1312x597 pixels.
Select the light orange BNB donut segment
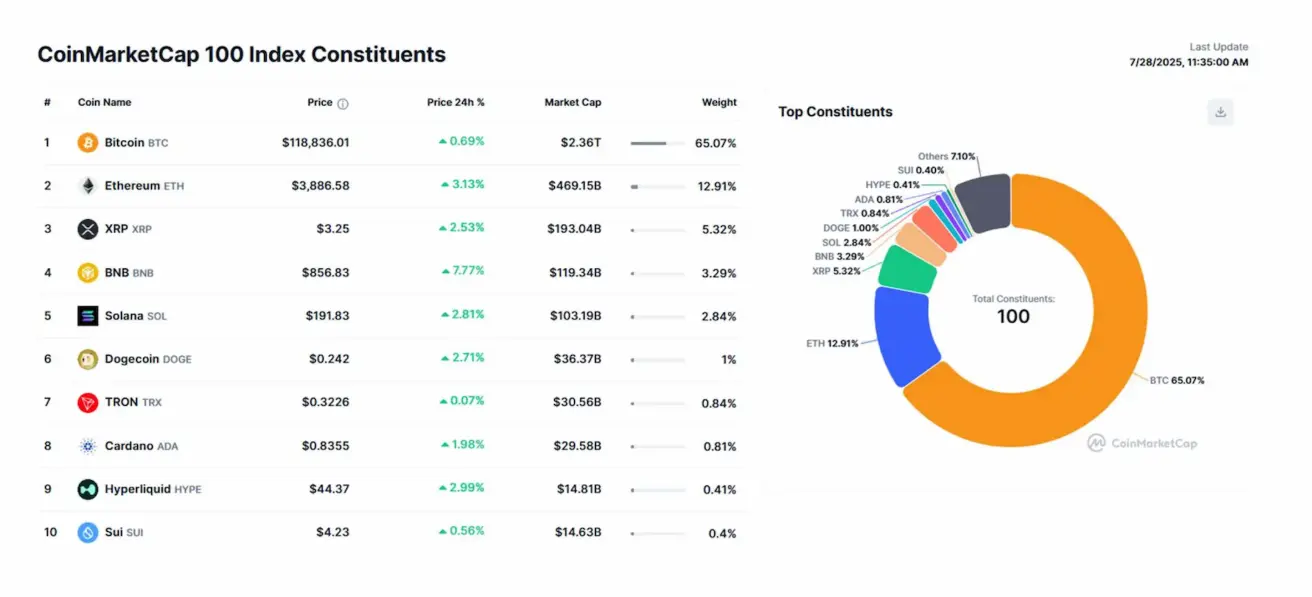921,243
